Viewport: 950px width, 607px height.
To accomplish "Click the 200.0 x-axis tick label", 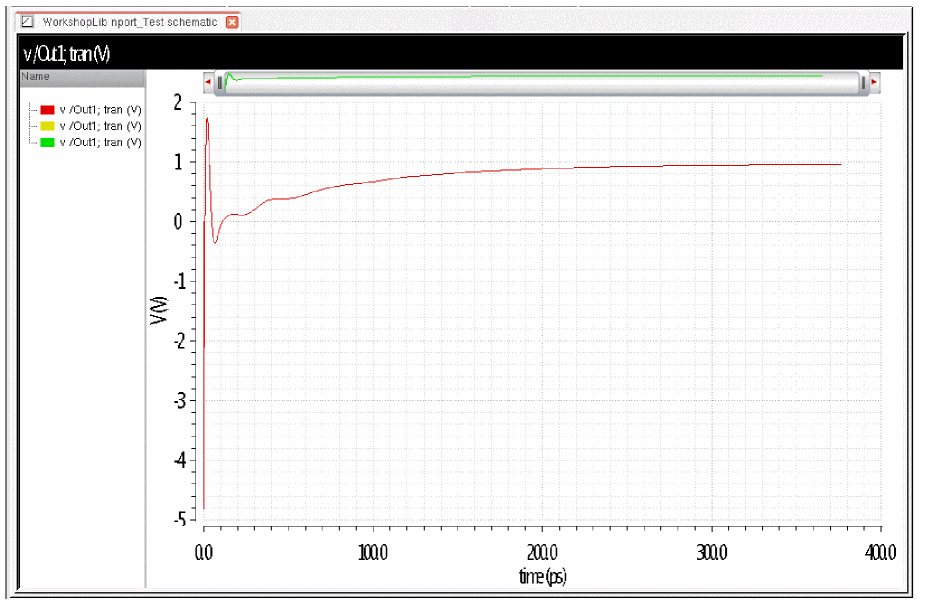I will [542, 552].
